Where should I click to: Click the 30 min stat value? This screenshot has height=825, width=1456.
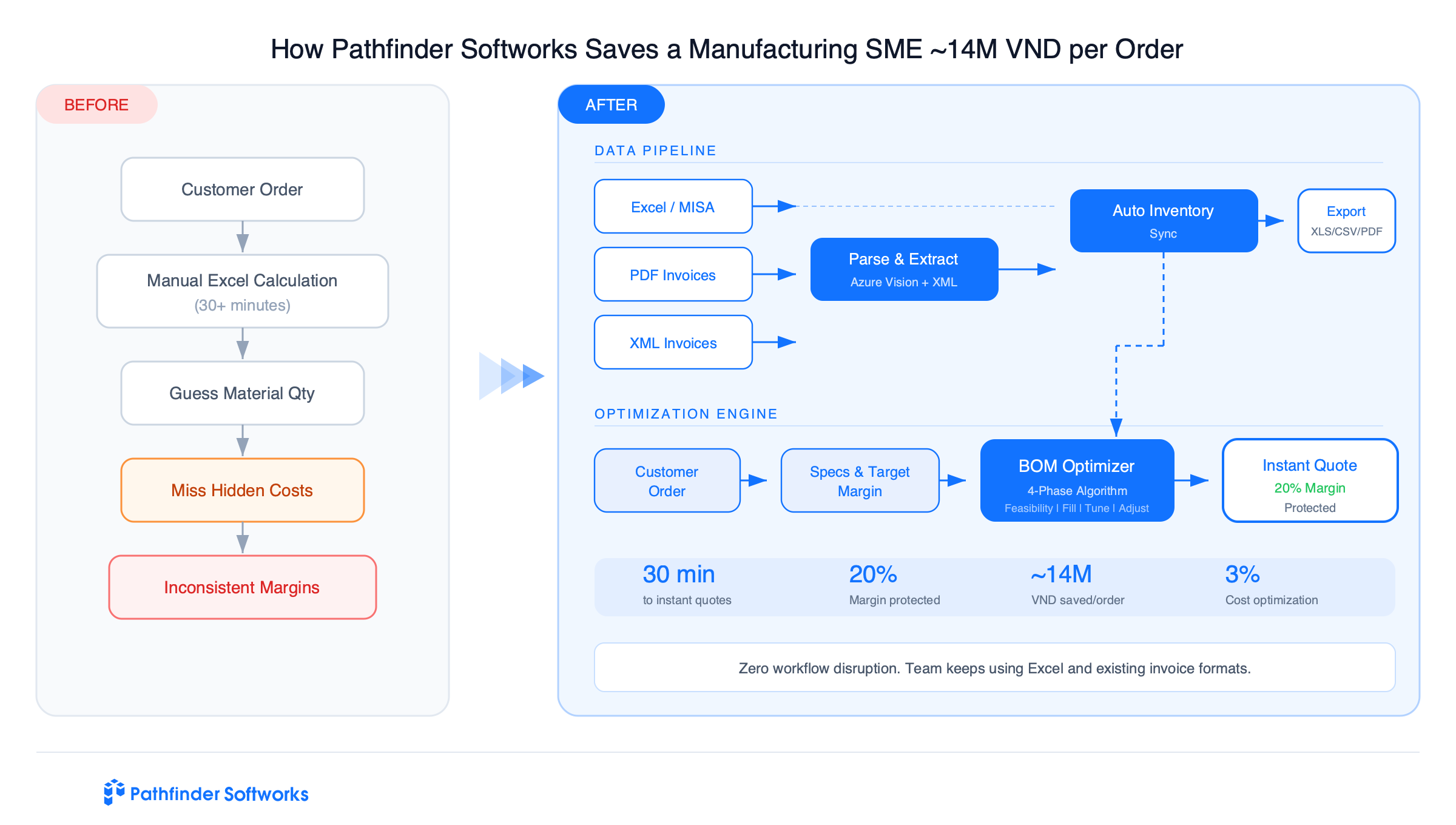pyautogui.click(x=678, y=573)
